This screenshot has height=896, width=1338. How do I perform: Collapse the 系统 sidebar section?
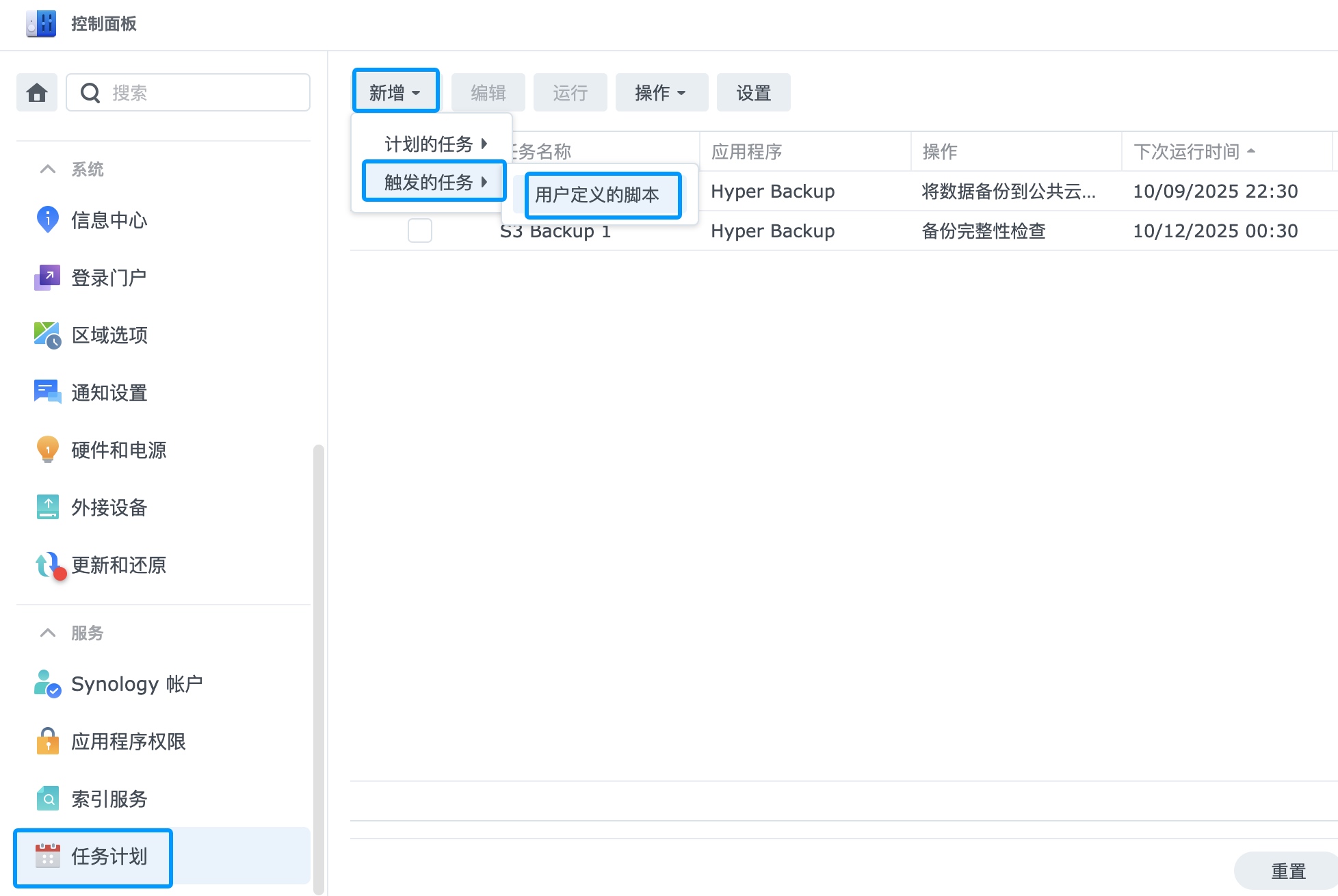pyautogui.click(x=48, y=169)
